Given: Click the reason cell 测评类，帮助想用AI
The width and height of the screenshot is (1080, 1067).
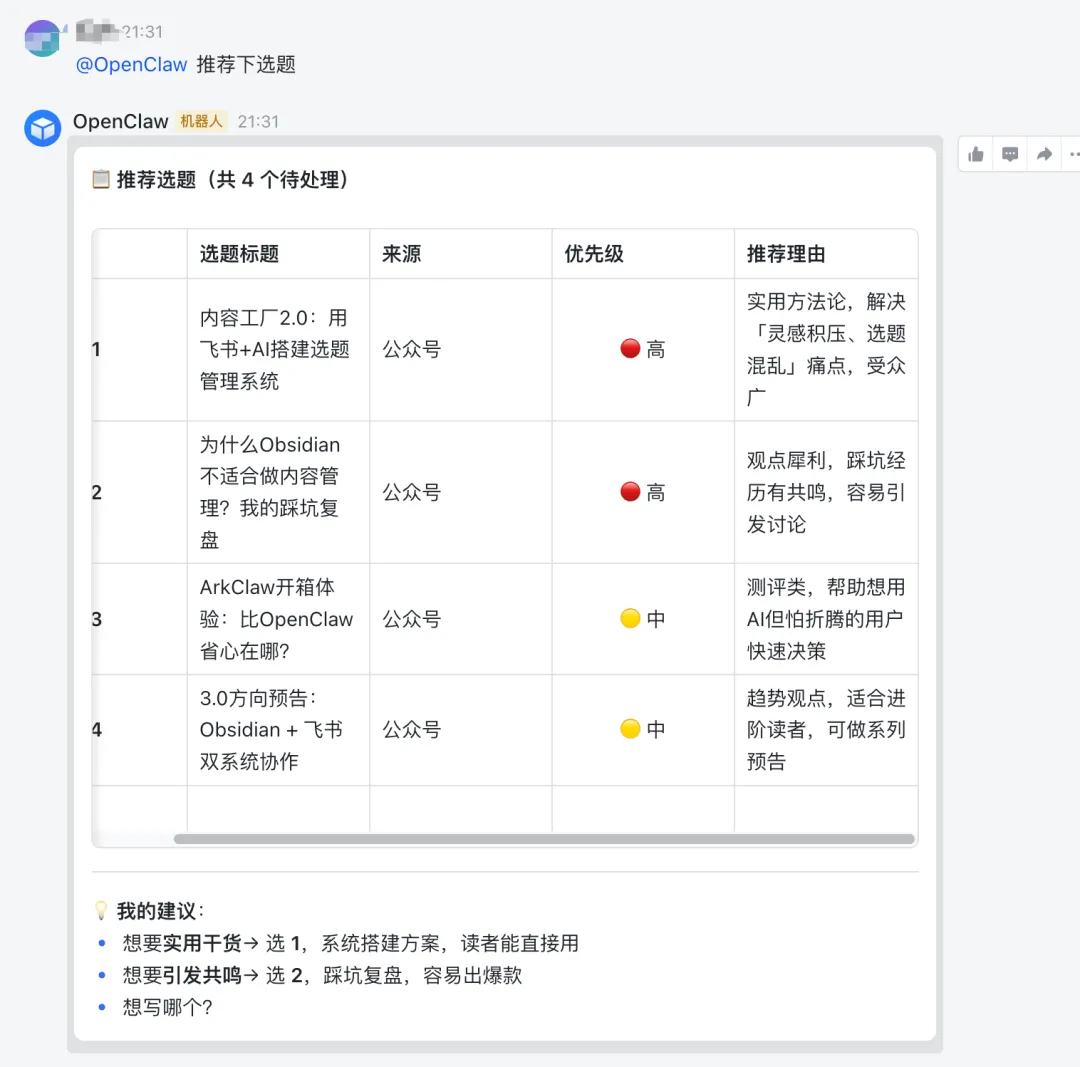Looking at the screenshot, I should pos(826,619).
